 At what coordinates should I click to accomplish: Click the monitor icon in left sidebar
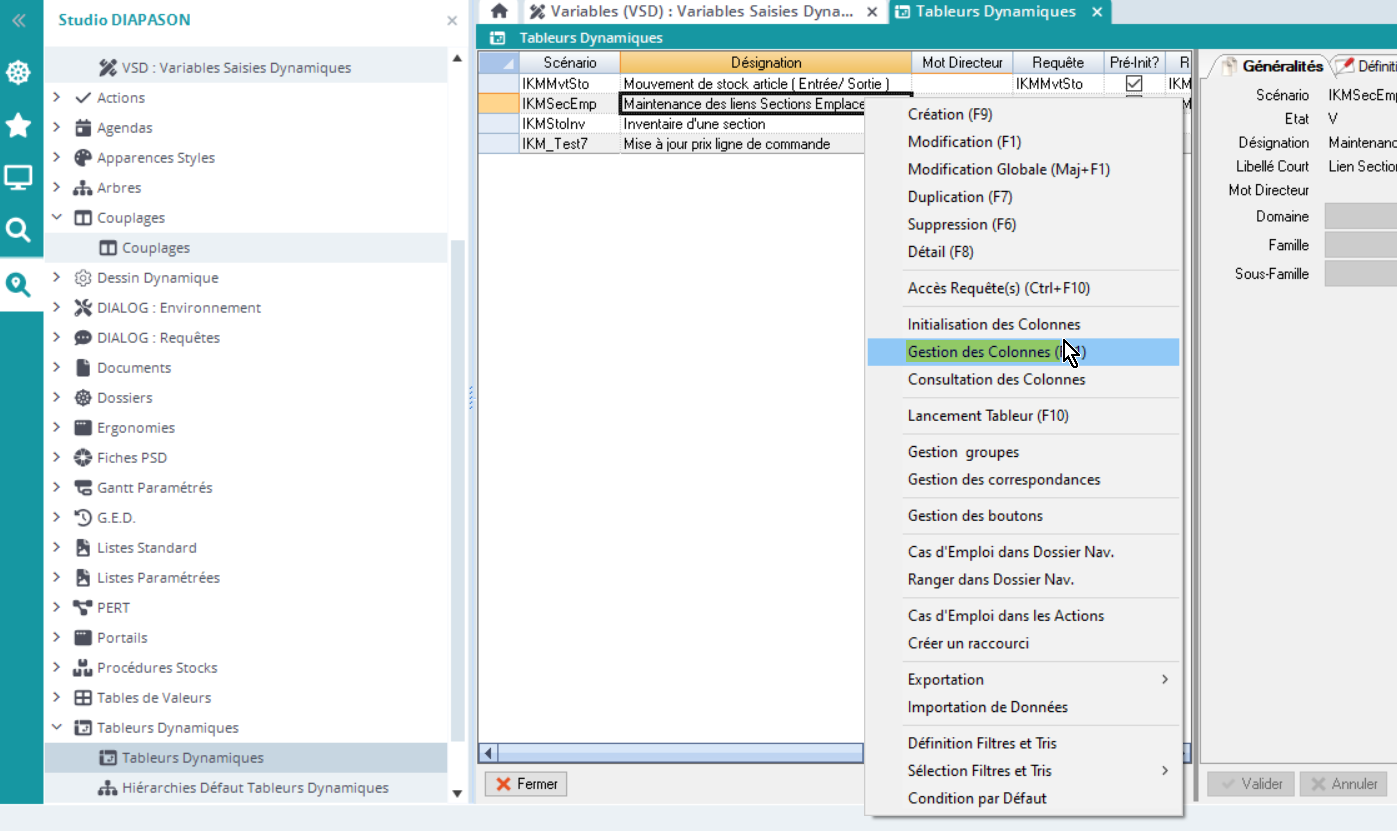coord(18,179)
